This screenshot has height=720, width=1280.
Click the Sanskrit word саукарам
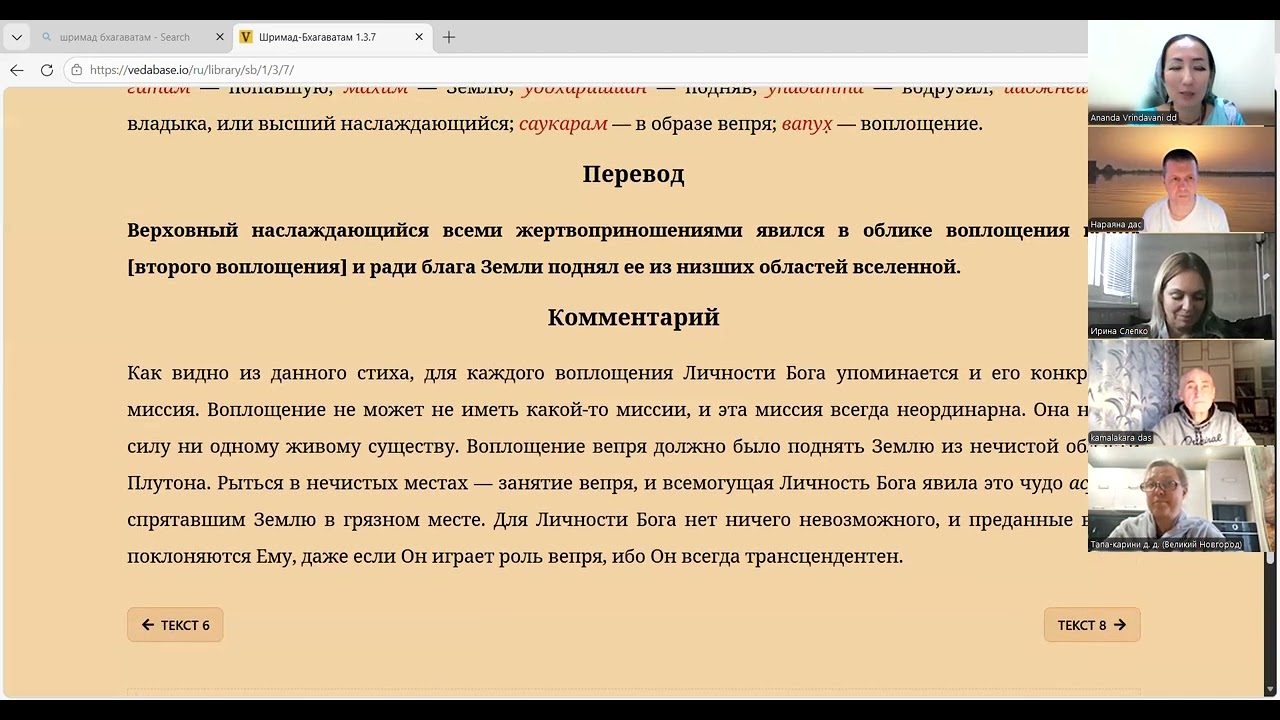pyautogui.click(x=563, y=124)
